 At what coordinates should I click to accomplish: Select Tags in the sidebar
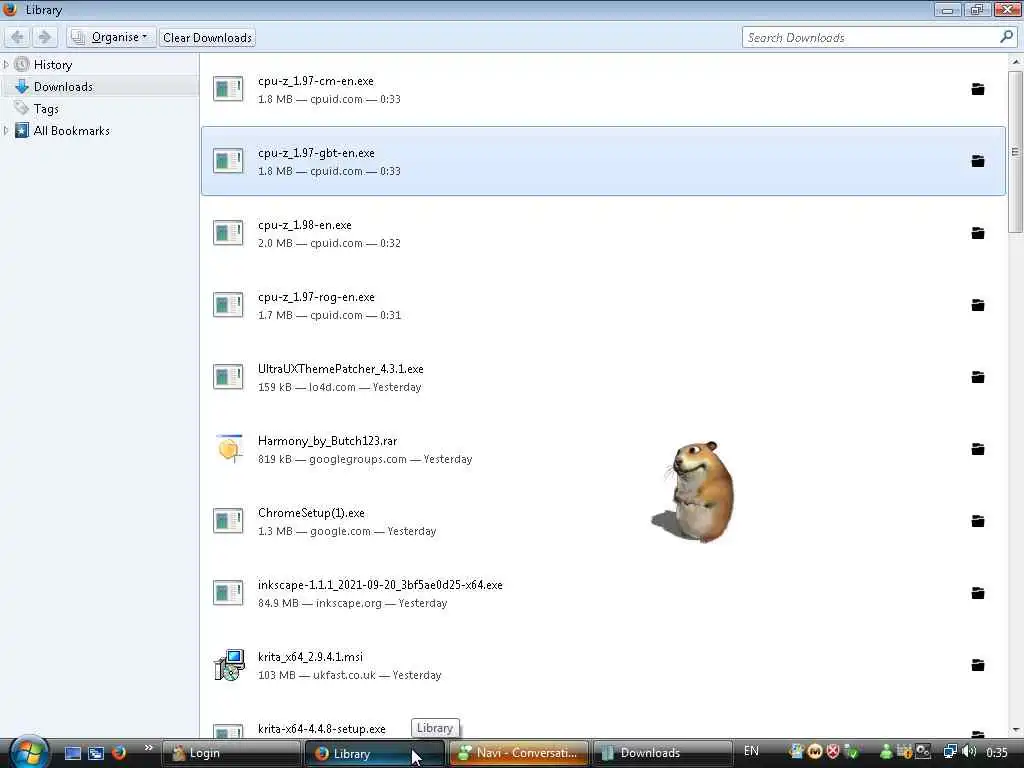(46, 109)
